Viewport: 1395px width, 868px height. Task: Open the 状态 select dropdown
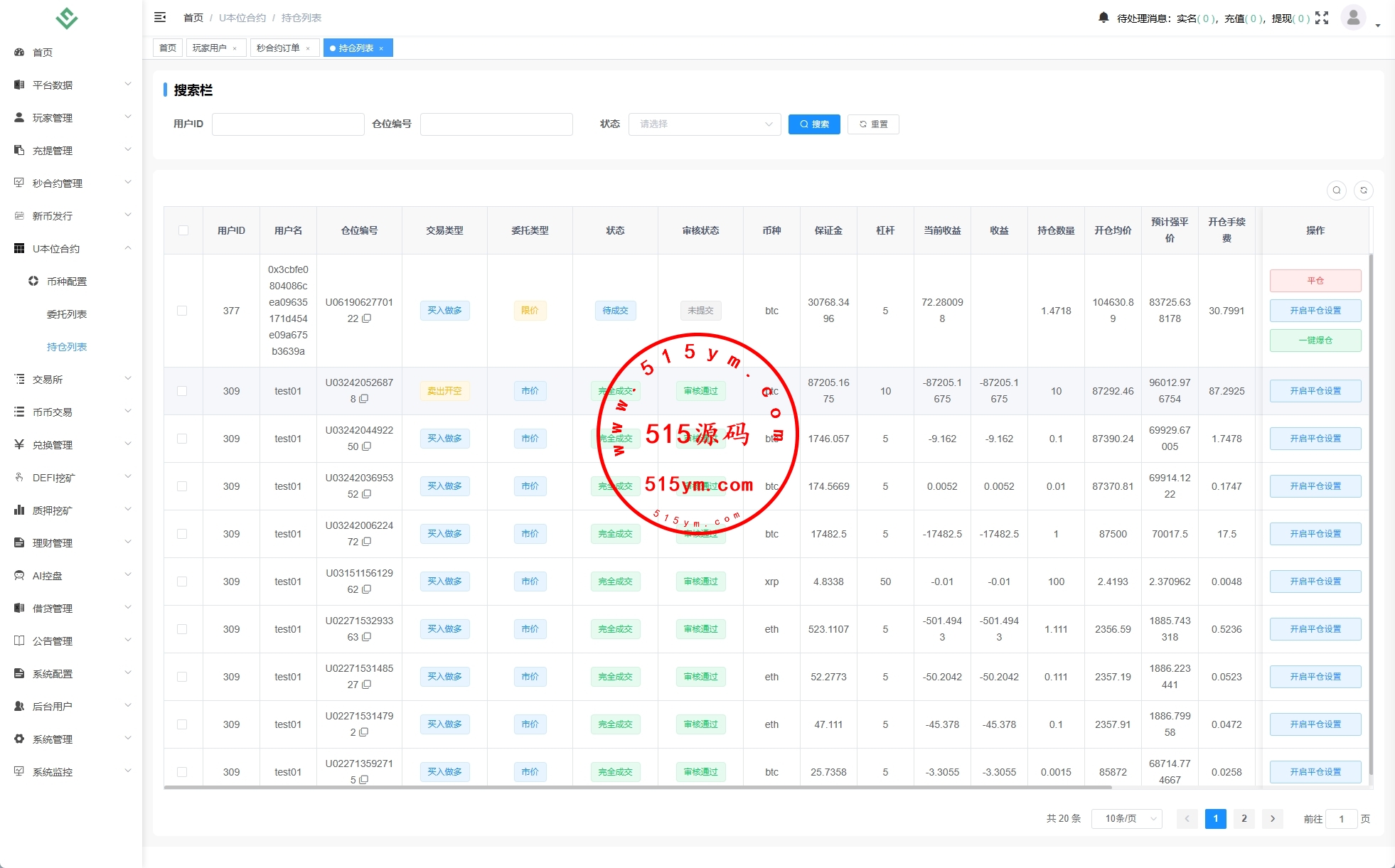pos(704,124)
